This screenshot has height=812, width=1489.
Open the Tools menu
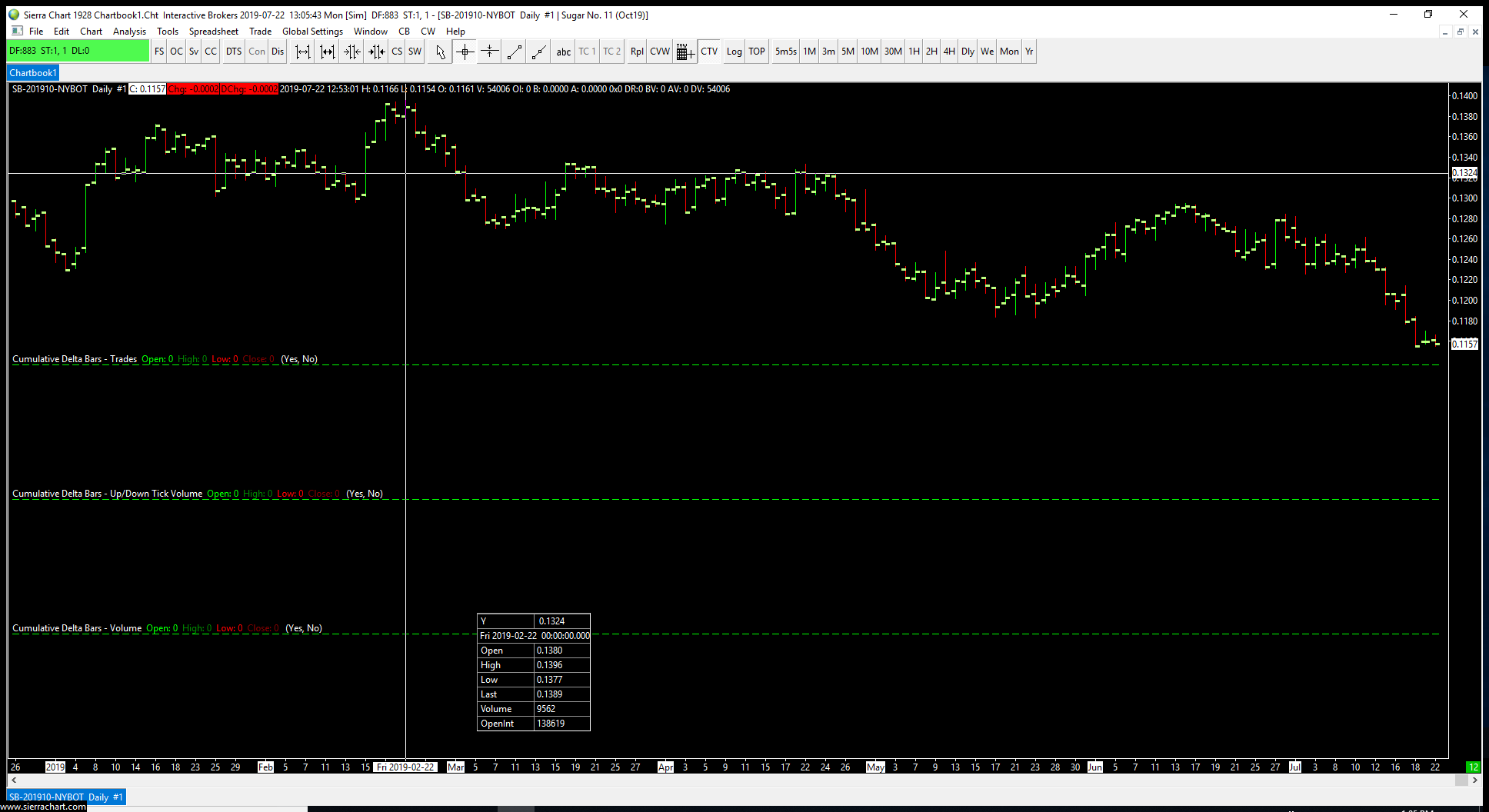pos(168,32)
